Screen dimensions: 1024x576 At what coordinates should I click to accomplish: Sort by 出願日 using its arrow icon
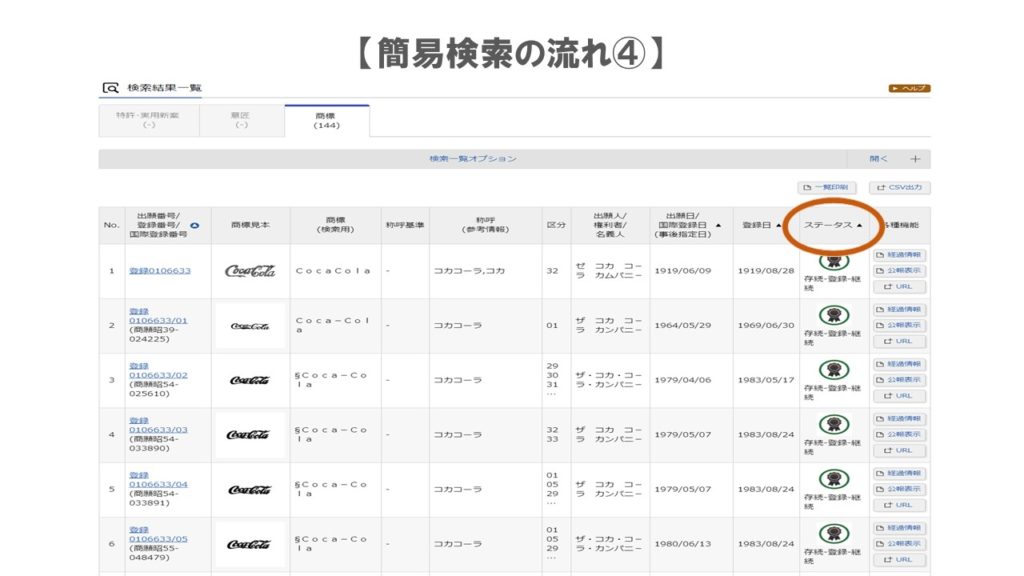(718, 225)
